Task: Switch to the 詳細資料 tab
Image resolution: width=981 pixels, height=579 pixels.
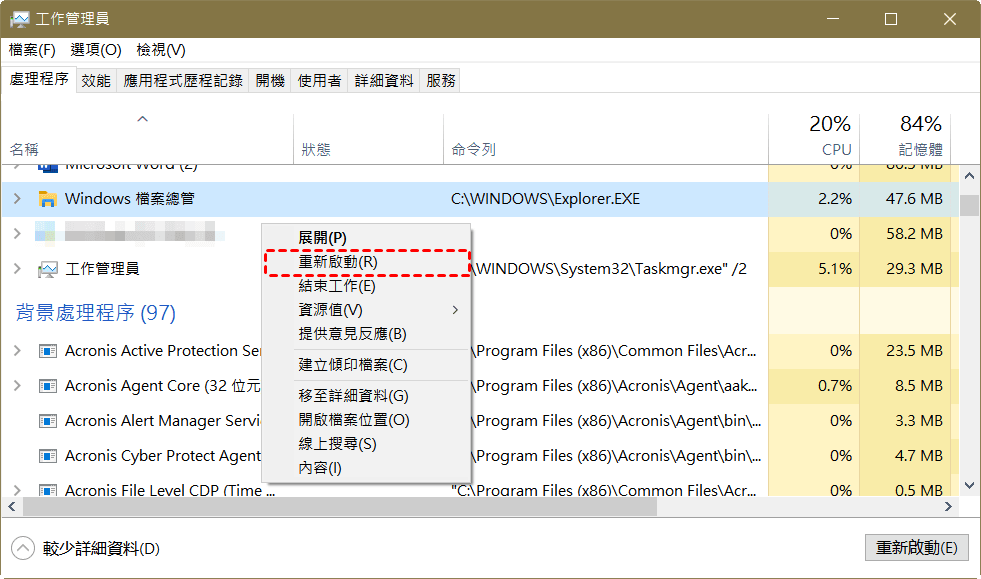Action: [x=384, y=81]
